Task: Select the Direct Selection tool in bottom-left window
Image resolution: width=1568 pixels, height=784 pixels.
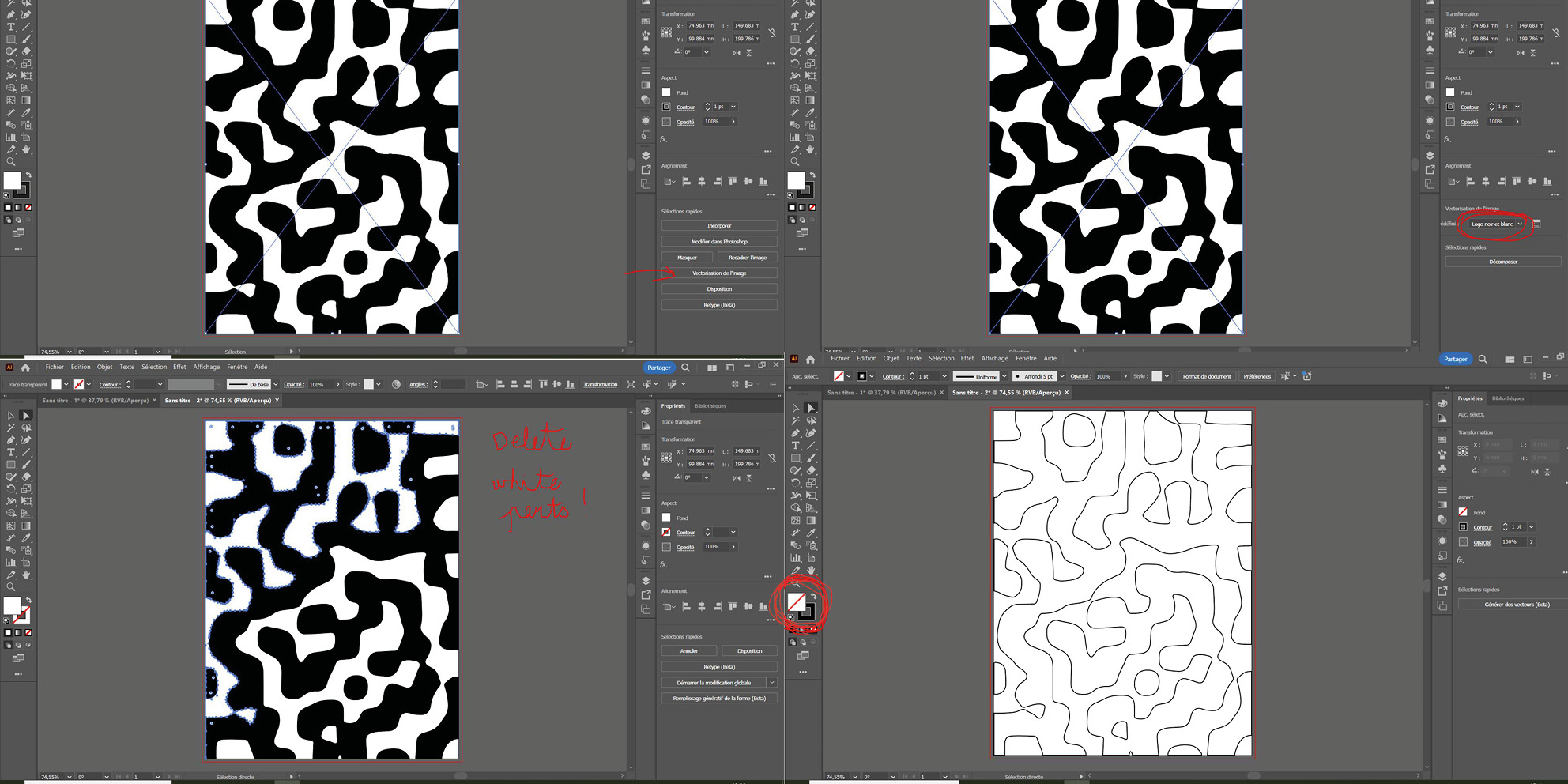Action: 26,415
